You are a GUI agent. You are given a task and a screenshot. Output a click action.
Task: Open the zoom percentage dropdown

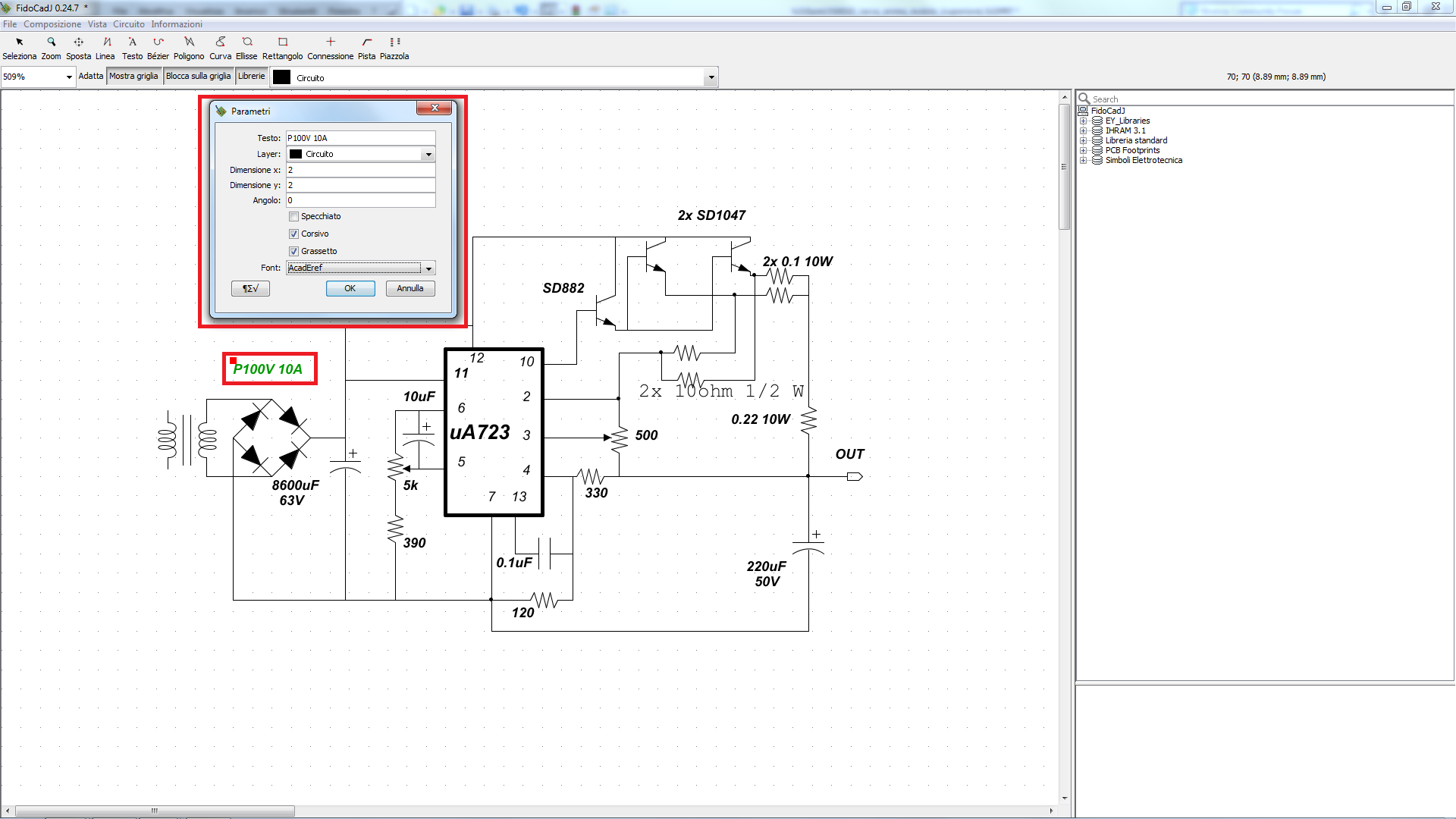pos(69,77)
